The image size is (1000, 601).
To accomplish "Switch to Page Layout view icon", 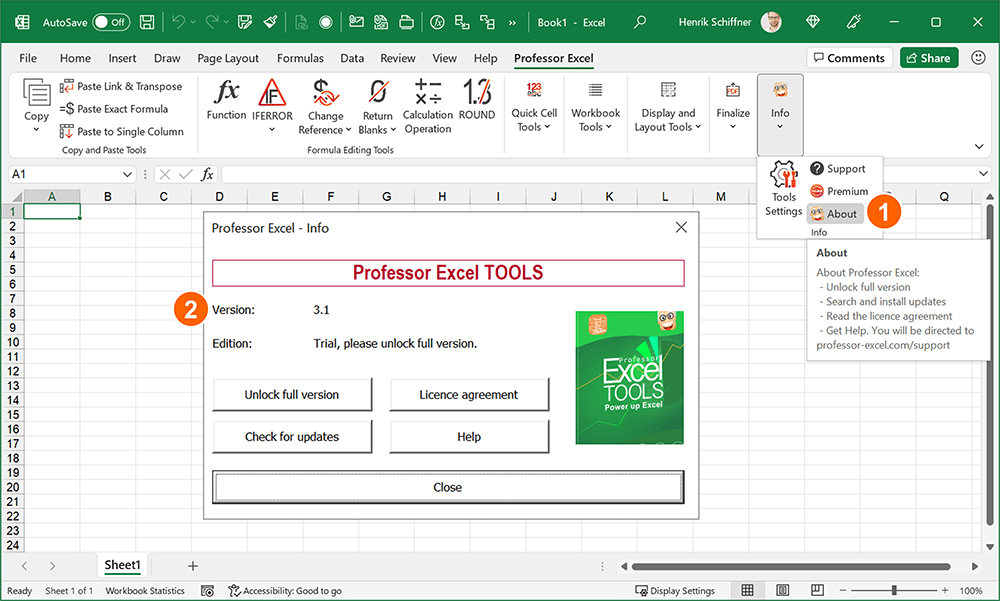I will [783, 590].
